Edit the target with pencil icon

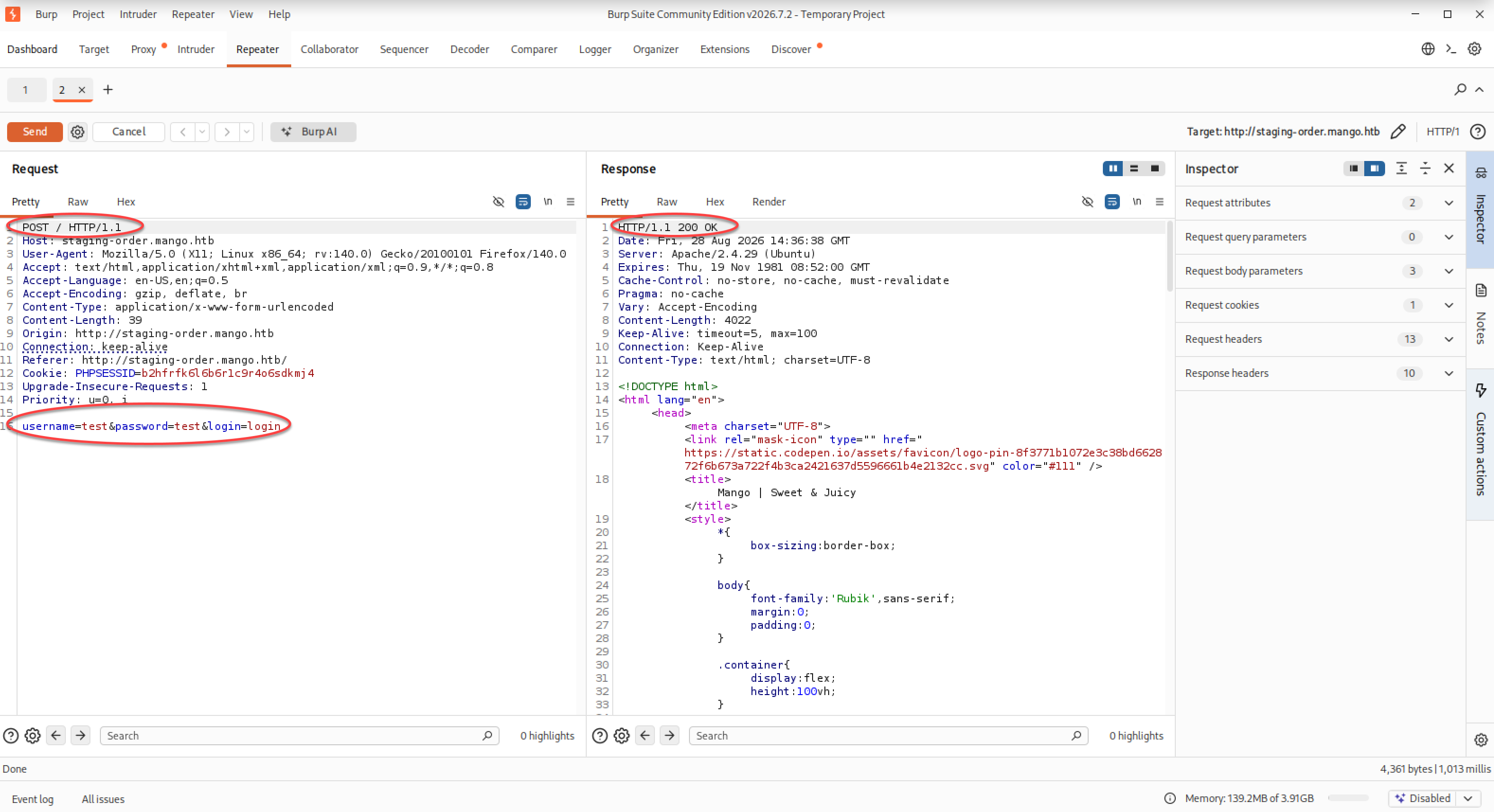click(1398, 132)
